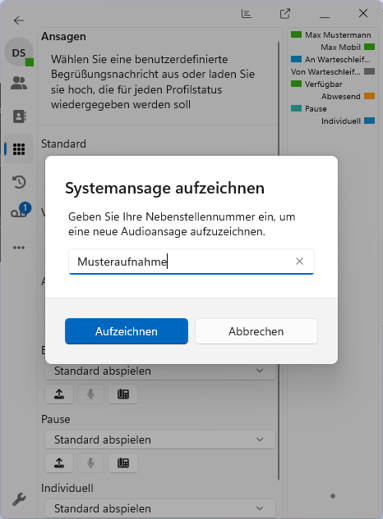This screenshot has height=519, width=383.
Task: Click into the Nebenstellennummer input field
Action: pyautogui.click(x=191, y=262)
